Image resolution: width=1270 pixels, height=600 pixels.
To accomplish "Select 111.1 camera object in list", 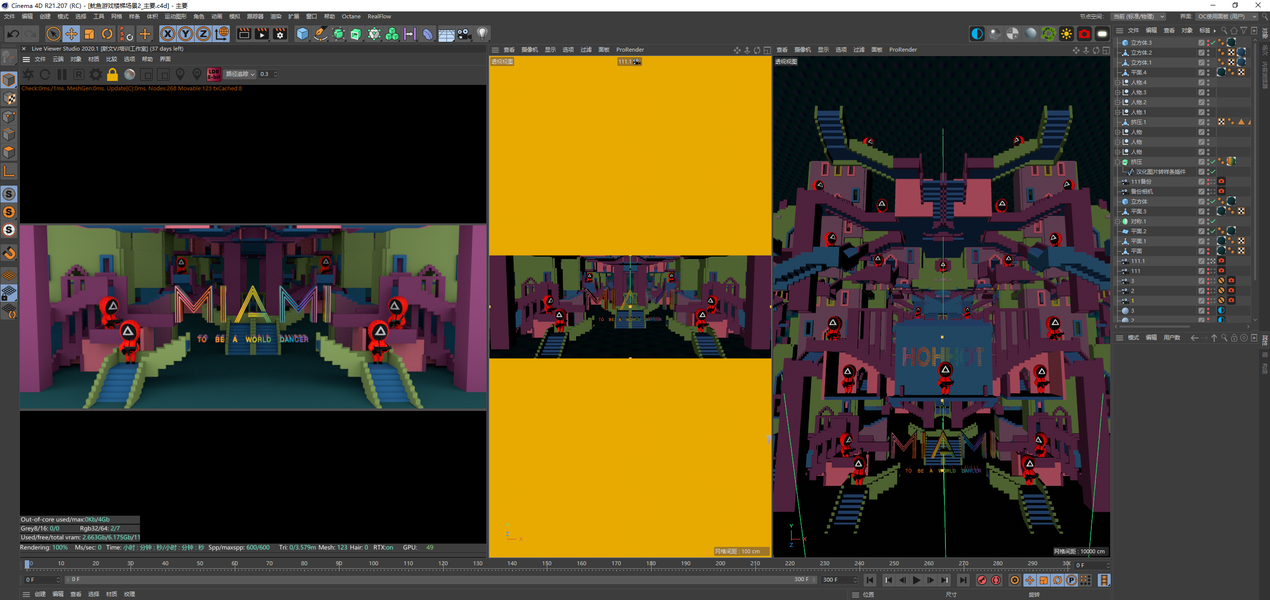I will (x=1140, y=261).
